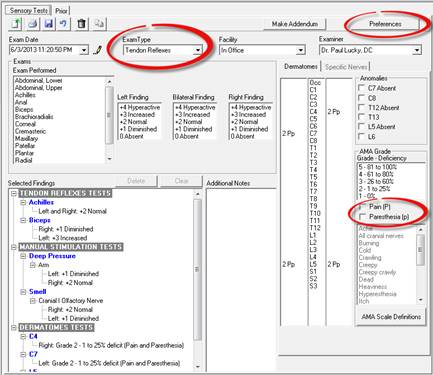433x375 pixels.
Task: Check the C7 Absent anomaly box
Action: 361,88
